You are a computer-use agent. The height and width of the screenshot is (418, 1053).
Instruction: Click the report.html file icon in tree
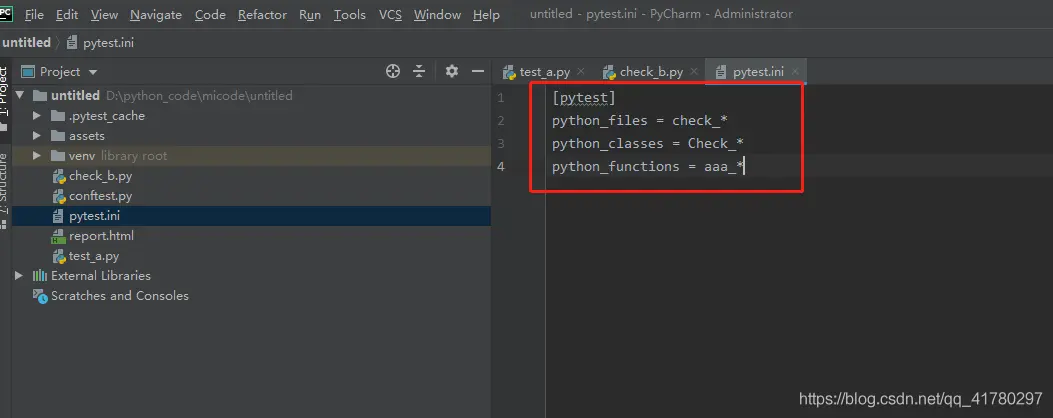58,237
